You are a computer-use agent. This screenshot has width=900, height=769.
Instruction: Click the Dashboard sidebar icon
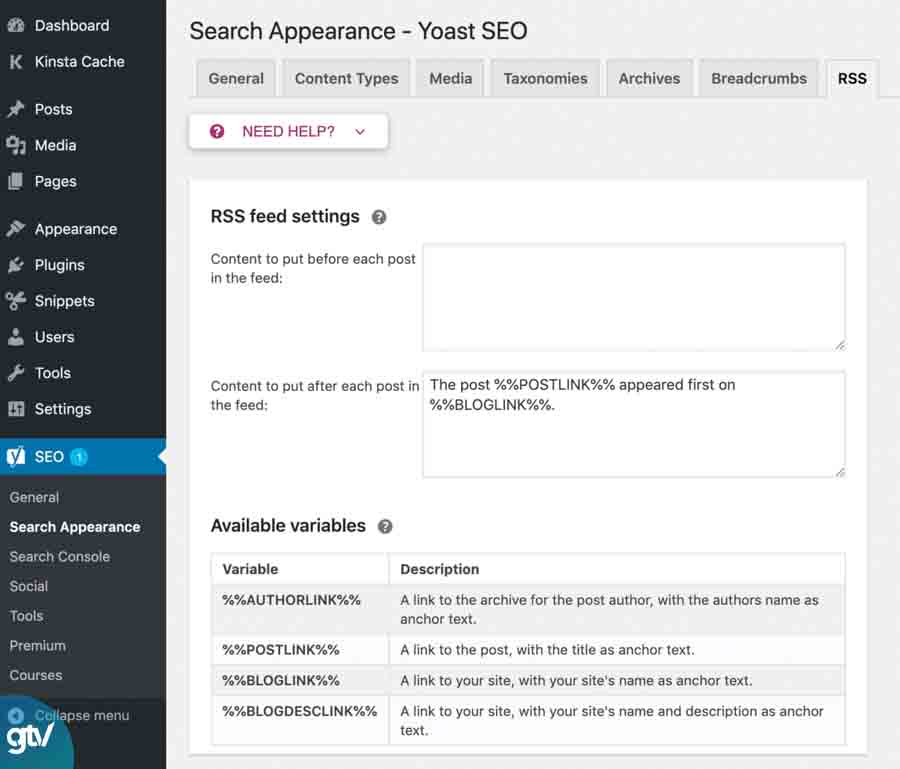14,24
